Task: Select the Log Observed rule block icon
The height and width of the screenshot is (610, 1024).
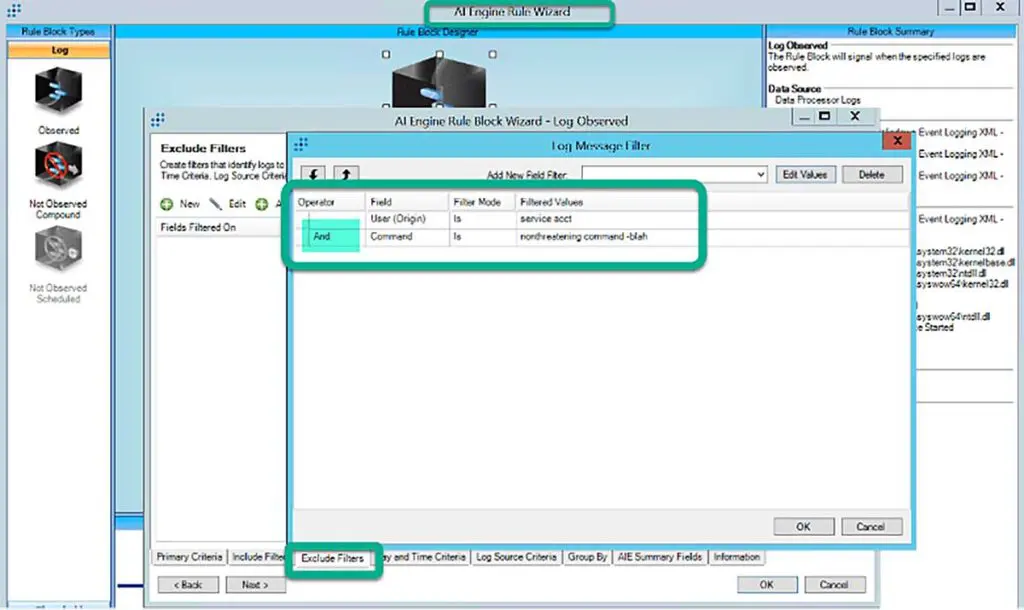Action: click(x=58, y=92)
